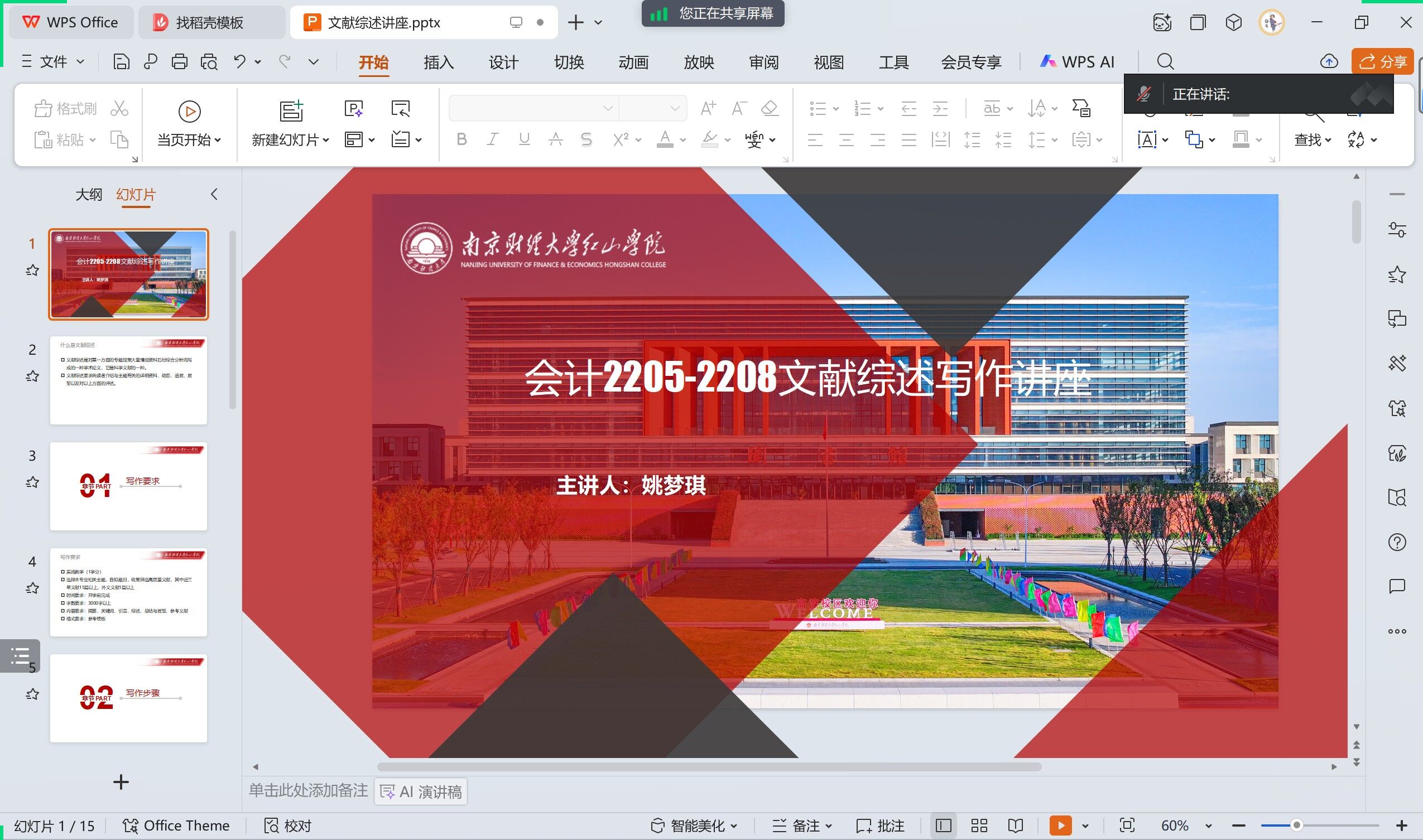Toggle the star mark beside slide 2
The width and height of the screenshot is (1423, 840).
pos(32,376)
